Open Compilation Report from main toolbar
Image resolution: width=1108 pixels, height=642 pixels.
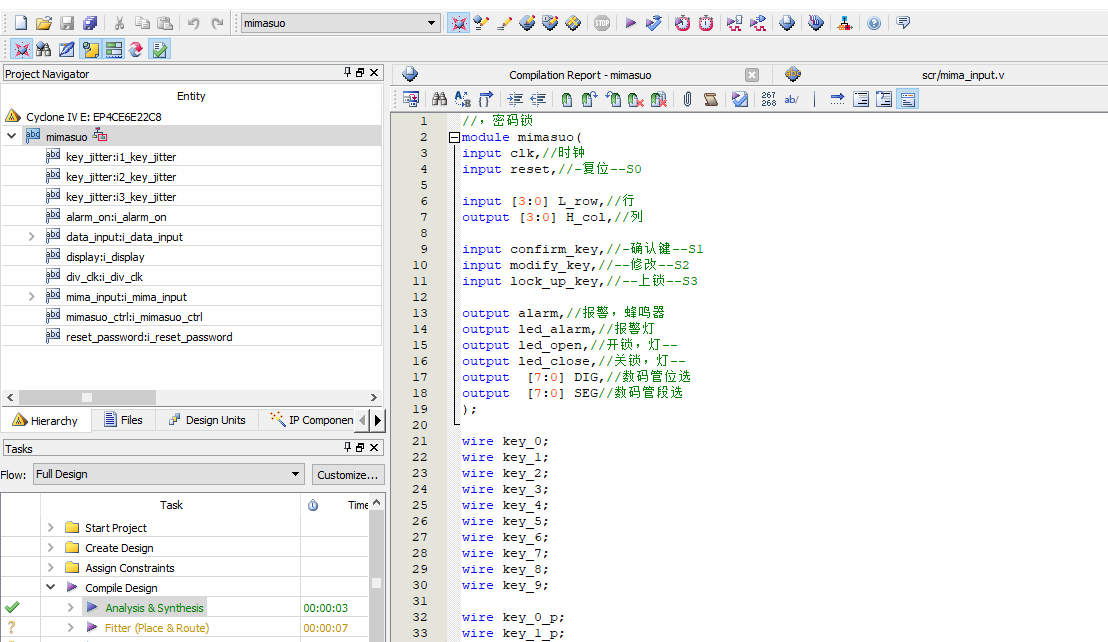[x=786, y=23]
